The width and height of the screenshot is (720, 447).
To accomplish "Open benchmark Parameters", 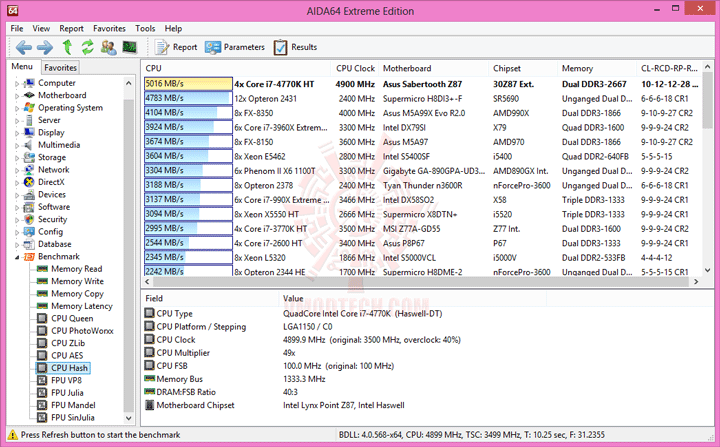I will (235, 47).
